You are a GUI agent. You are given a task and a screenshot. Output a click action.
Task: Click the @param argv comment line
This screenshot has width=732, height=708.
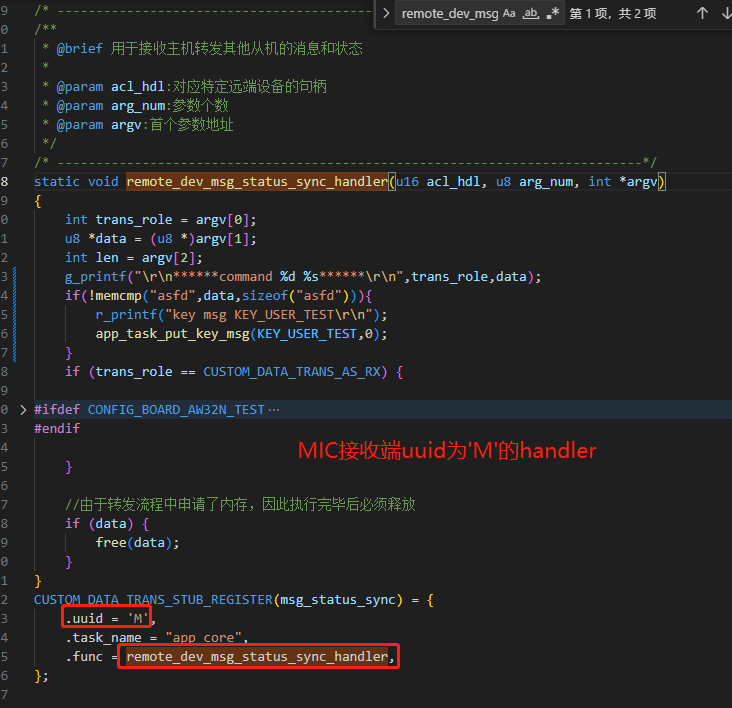[138, 125]
